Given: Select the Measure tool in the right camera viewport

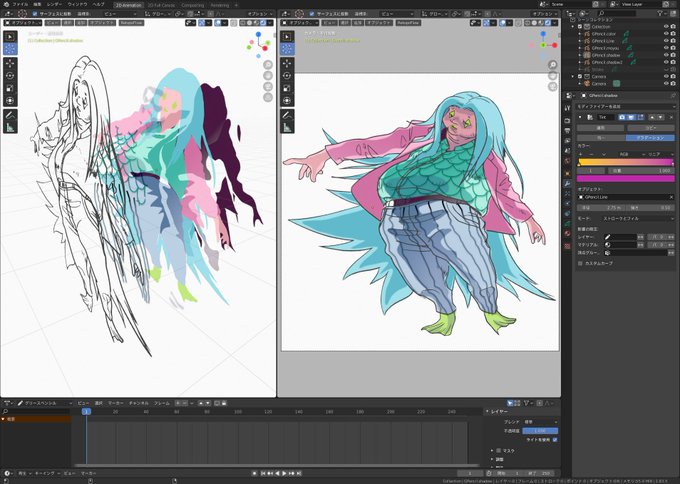Looking at the screenshot, I should (287, 128).
